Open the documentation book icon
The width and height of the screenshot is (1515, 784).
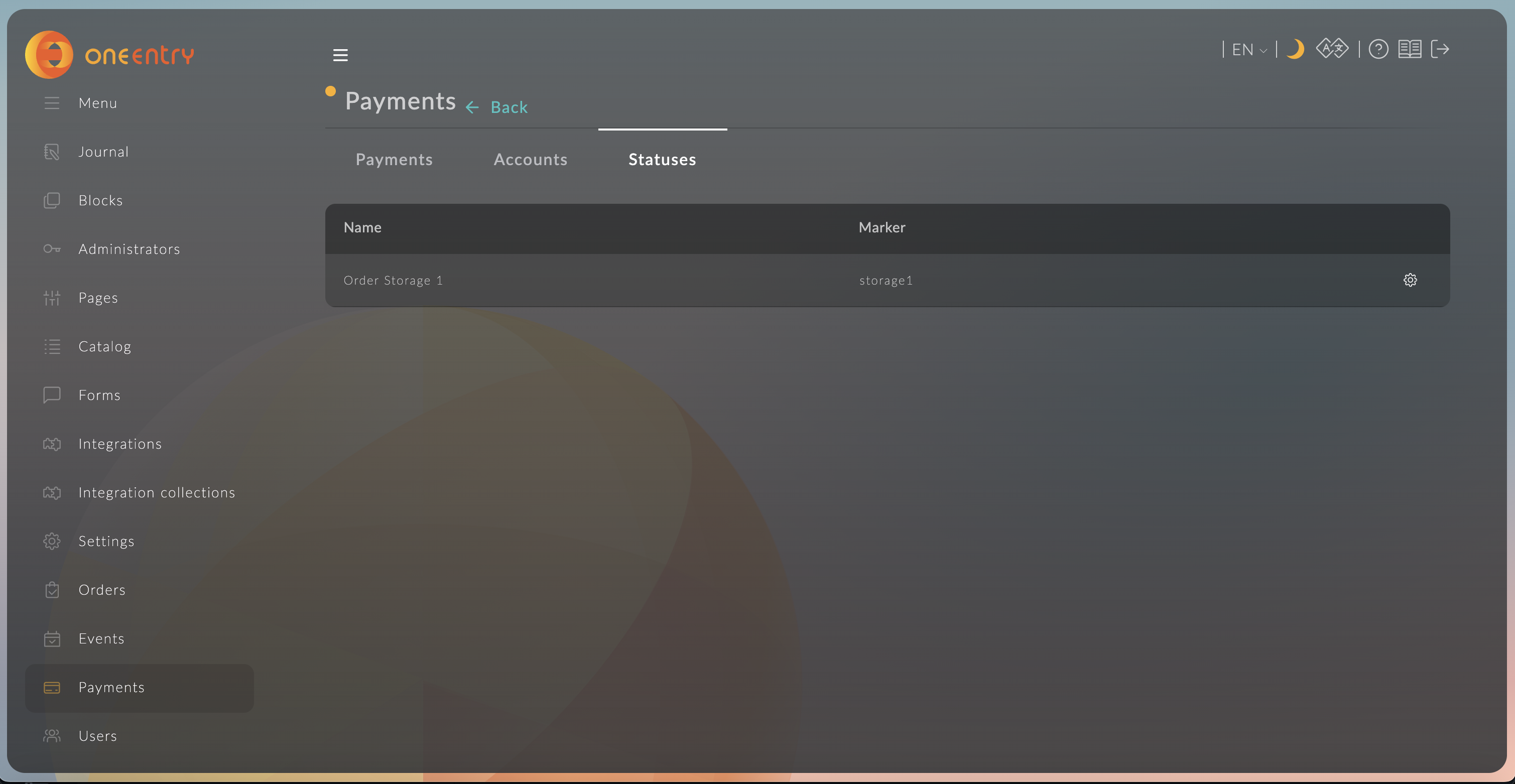point(1409,49)
